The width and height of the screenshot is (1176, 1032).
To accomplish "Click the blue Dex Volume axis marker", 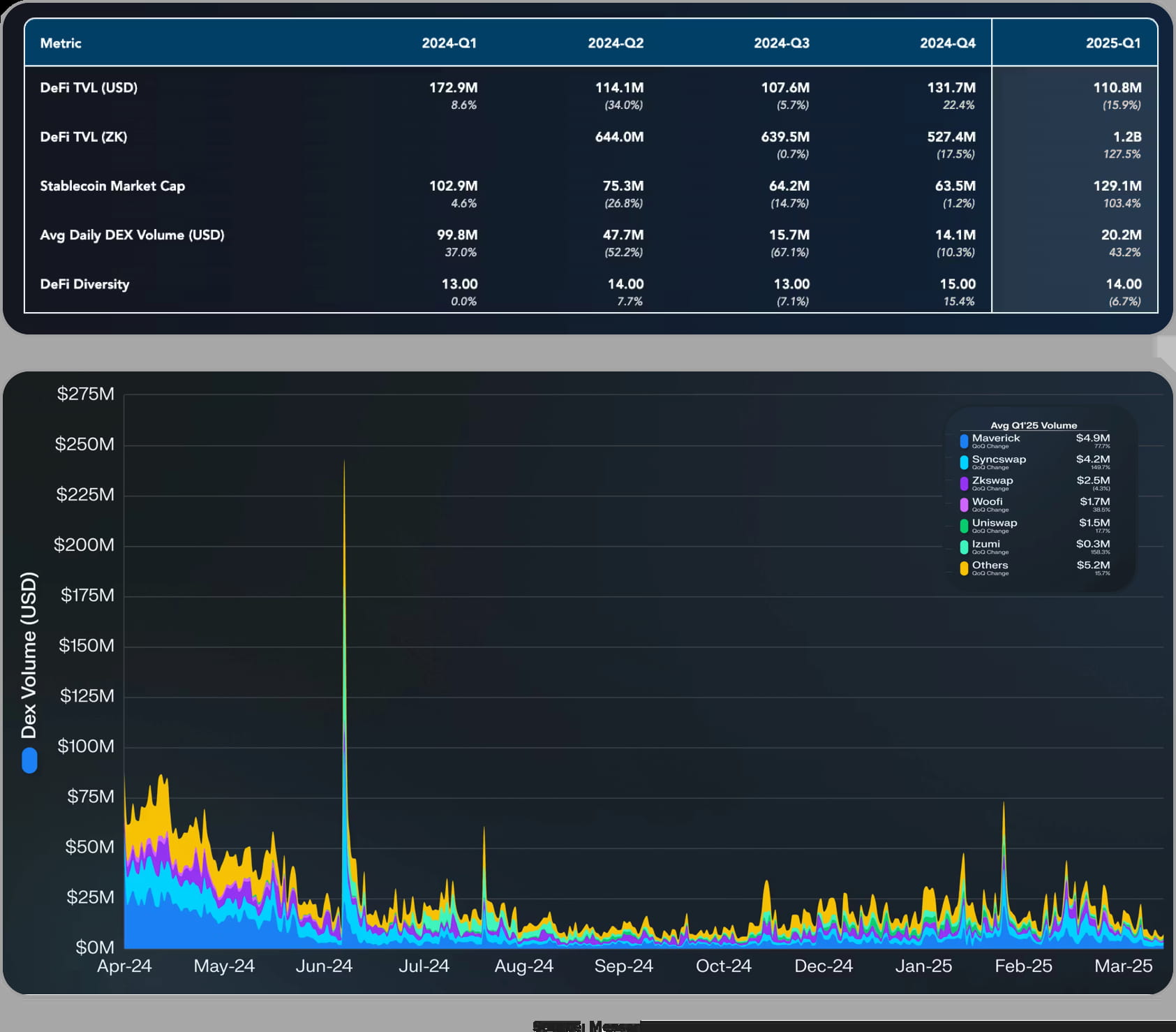I will [x=29, y=760].
